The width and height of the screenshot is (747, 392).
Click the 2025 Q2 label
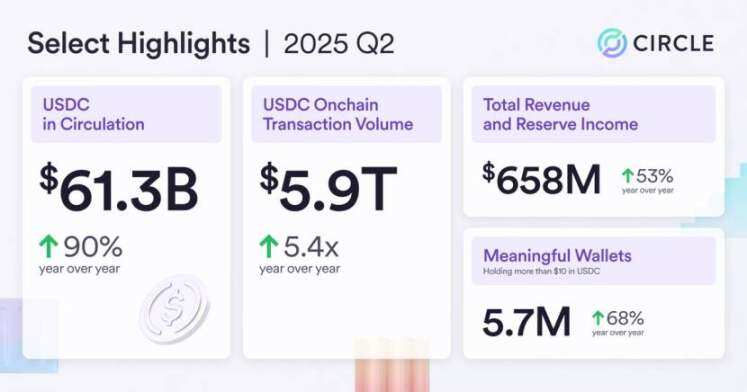coord(339,44)
